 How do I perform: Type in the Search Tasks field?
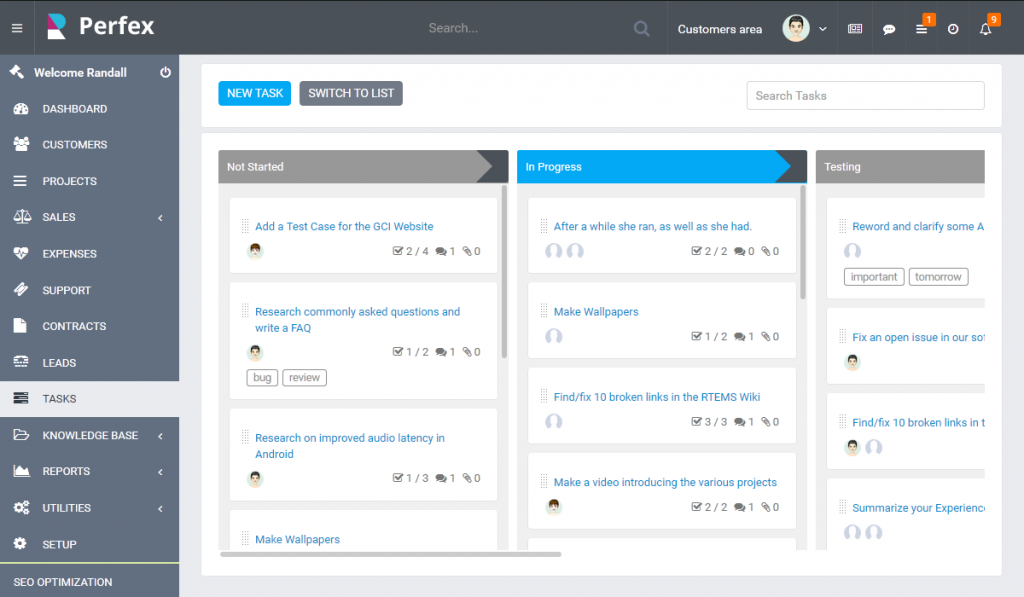[x=864, y=95]
